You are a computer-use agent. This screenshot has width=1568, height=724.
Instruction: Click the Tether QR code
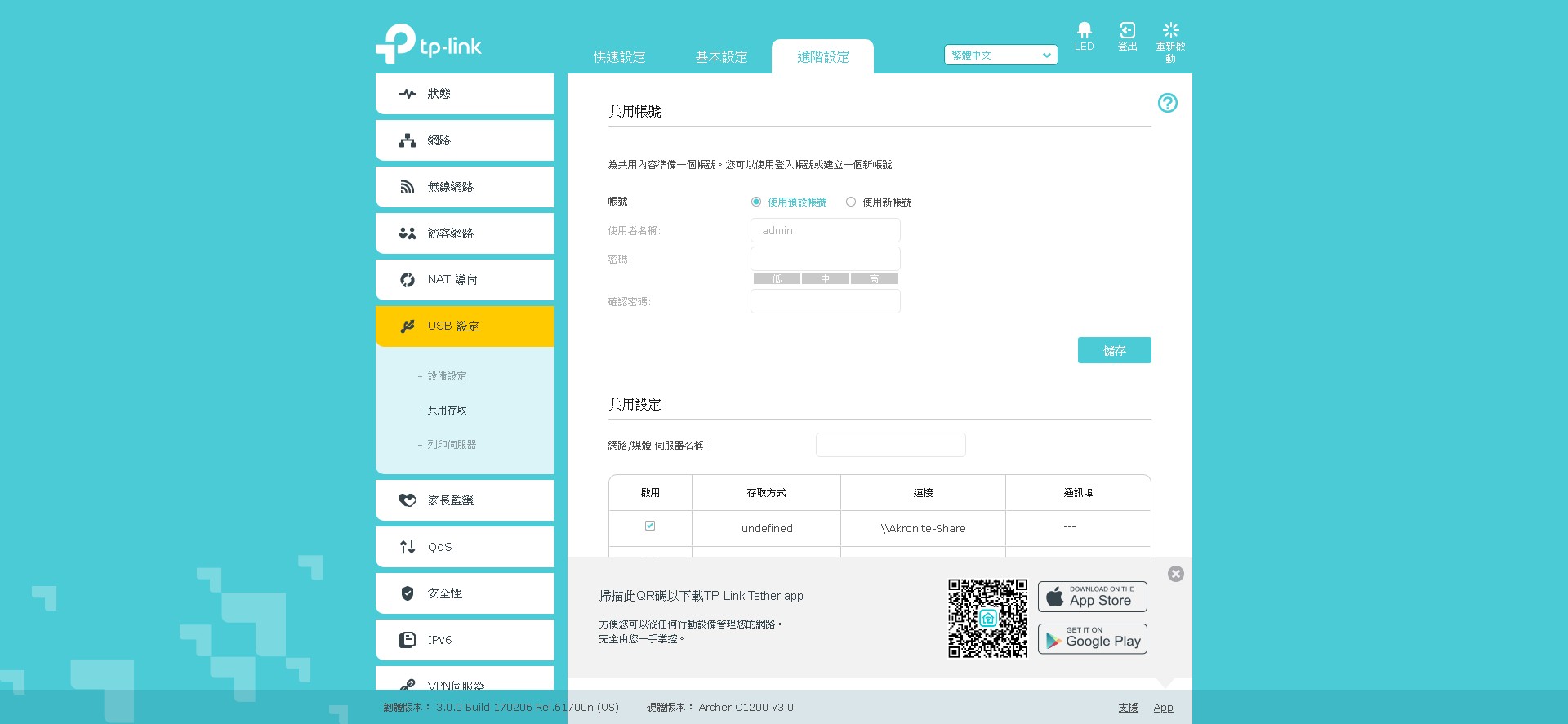(988, 618)
